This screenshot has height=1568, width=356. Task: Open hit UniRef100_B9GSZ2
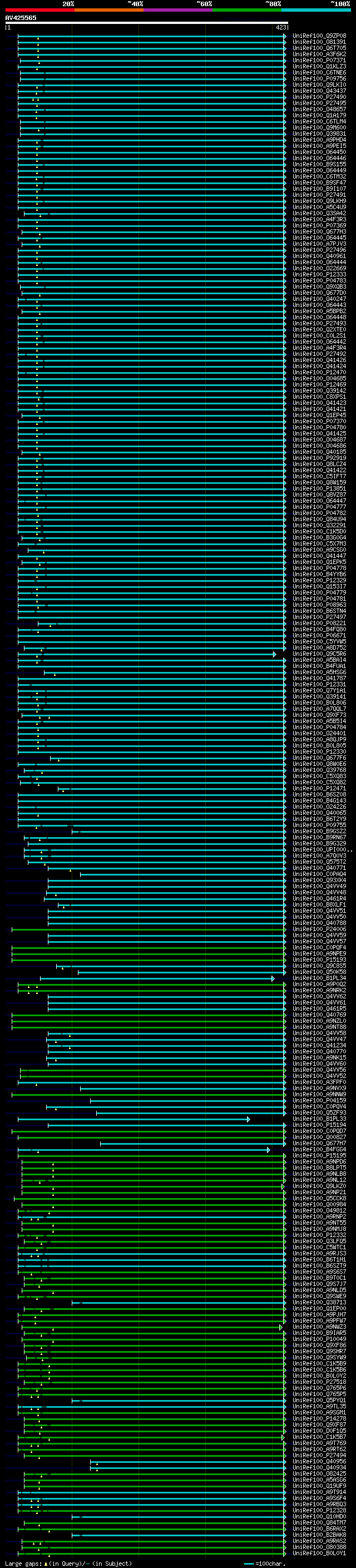[x=319, y=831]
